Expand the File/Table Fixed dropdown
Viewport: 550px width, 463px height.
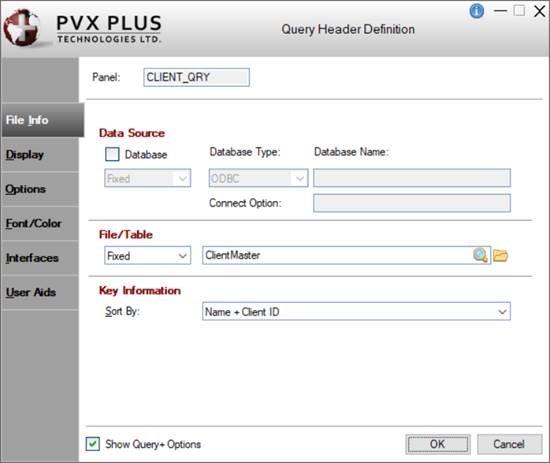point(147,255)
